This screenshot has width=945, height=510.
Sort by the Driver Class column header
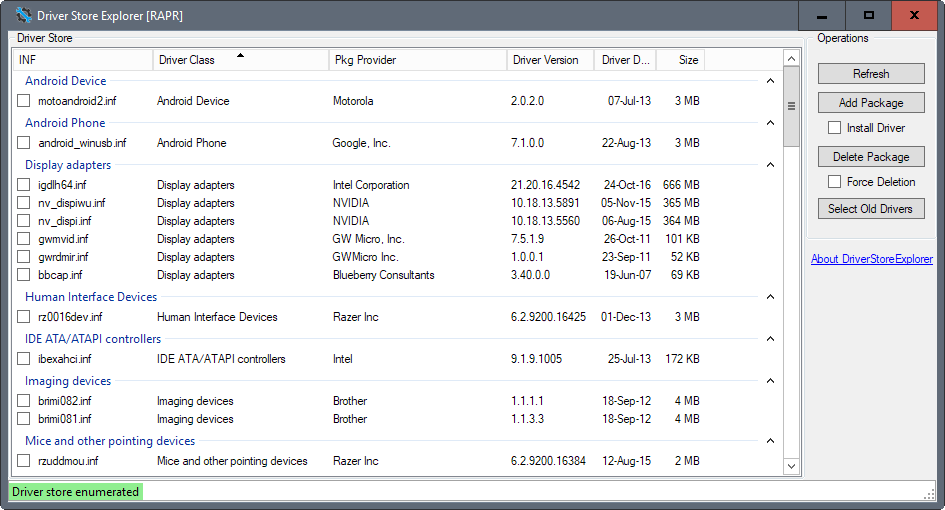coord(241,60)
